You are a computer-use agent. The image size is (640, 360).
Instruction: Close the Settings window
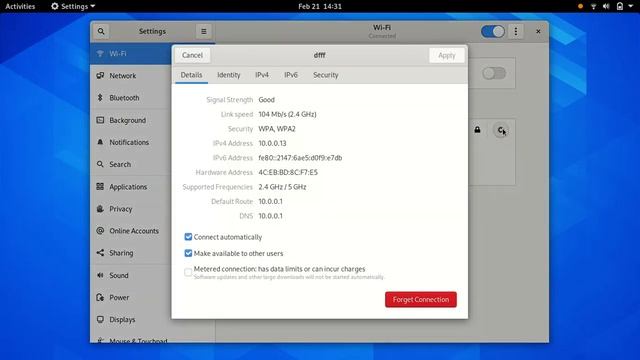(x=538, y=31)
